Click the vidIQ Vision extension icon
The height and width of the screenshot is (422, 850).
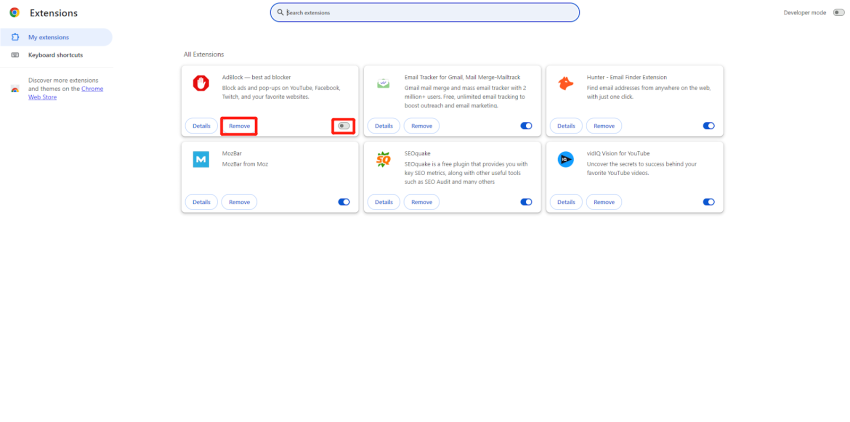pos(566,159)
